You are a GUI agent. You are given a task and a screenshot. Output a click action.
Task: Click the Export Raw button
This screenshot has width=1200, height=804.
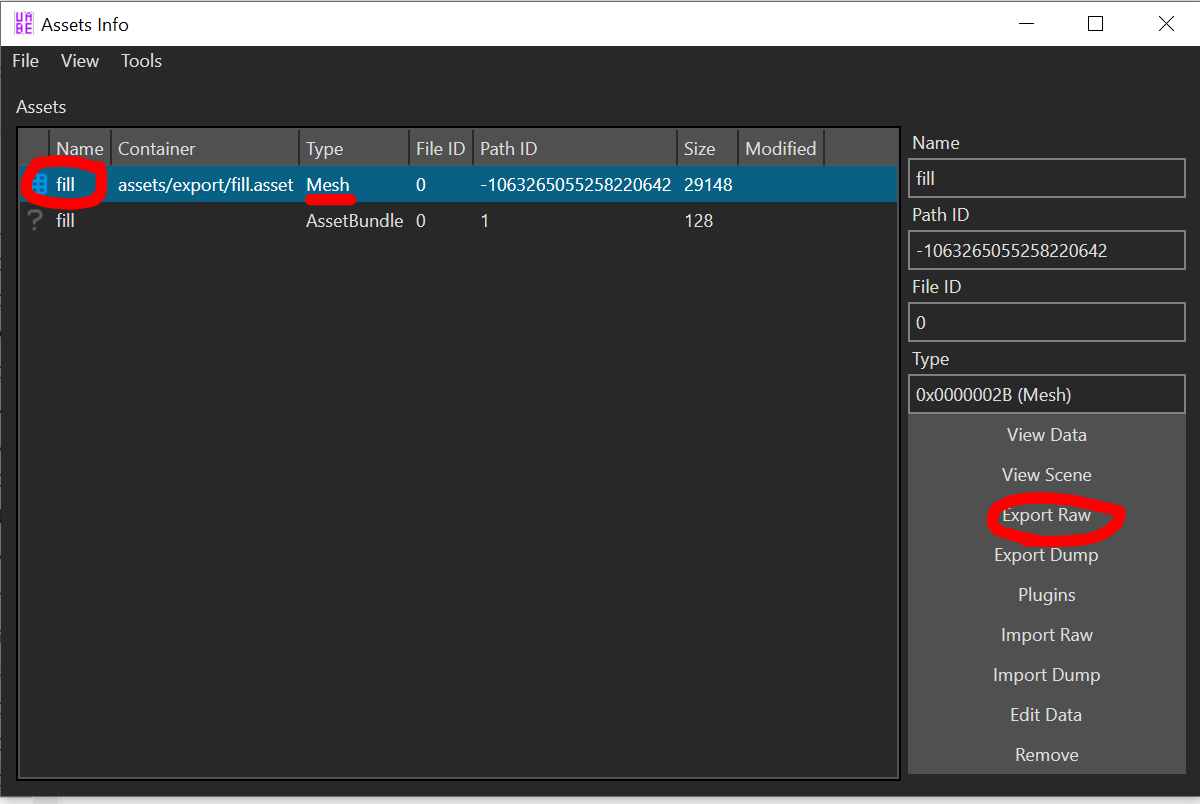(1046, 515)
